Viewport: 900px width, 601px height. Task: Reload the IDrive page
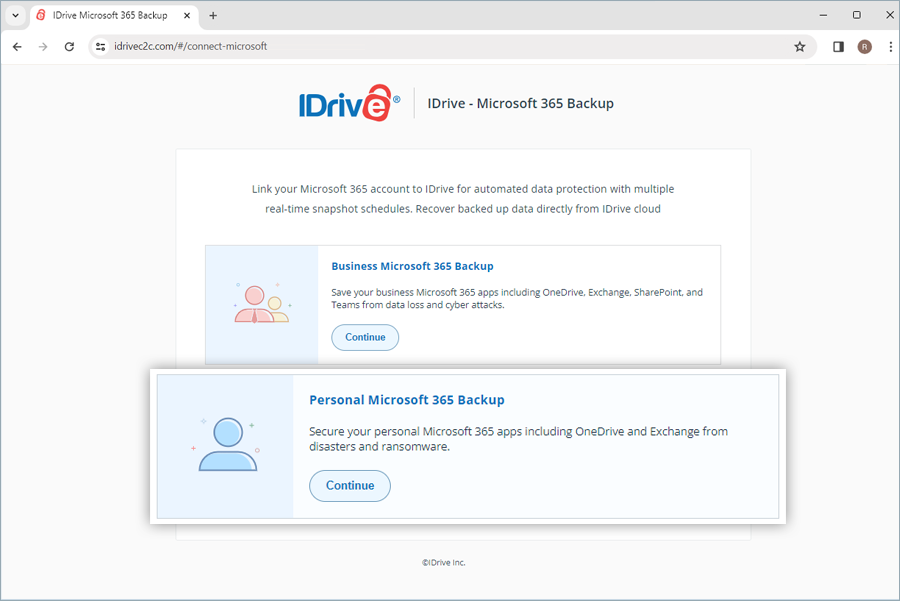[x=69, y=46]
